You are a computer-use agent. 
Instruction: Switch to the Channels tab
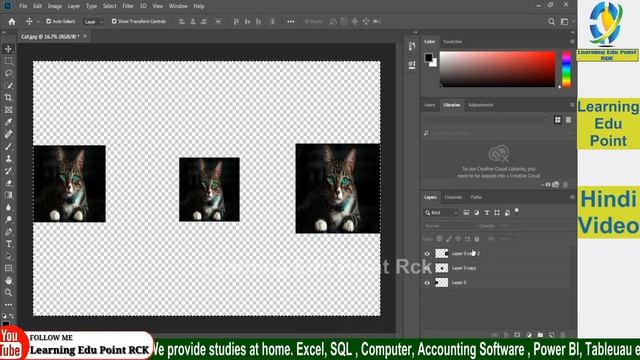point(453,197)
